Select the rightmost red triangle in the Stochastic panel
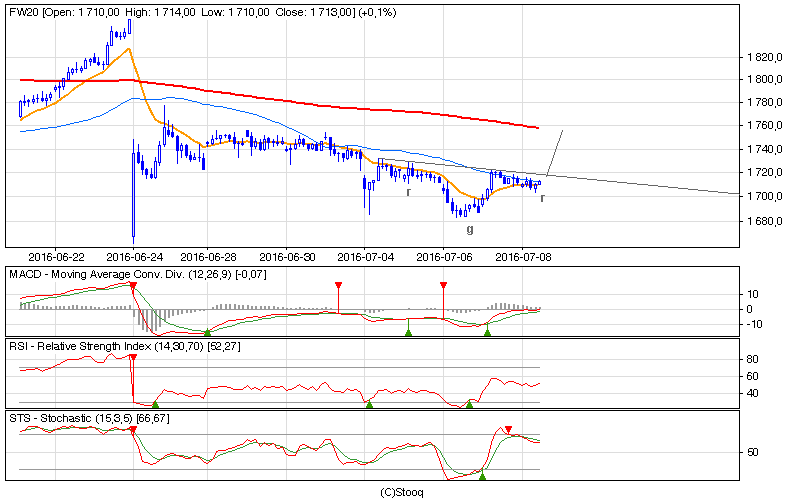 click(x=509, y=429)
